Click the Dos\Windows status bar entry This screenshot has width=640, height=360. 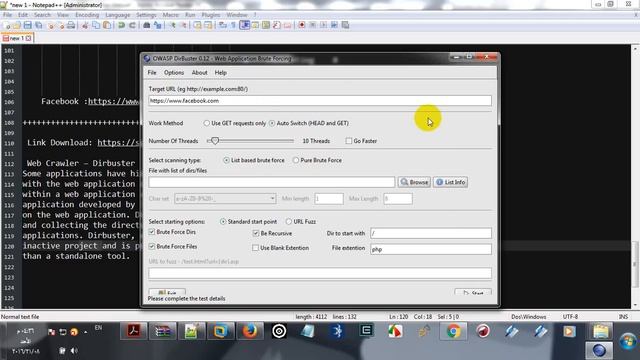[x=529, y=317]
